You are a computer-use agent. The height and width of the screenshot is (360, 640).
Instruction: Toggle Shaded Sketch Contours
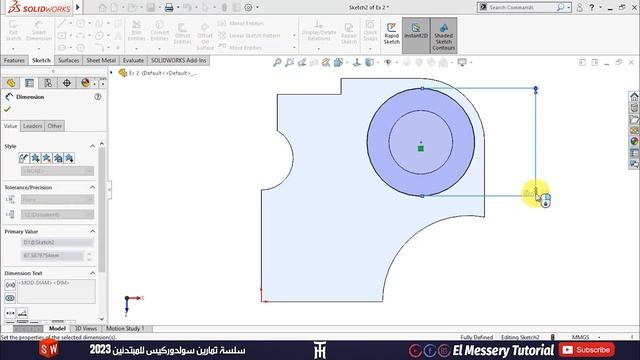pos(443,36)
